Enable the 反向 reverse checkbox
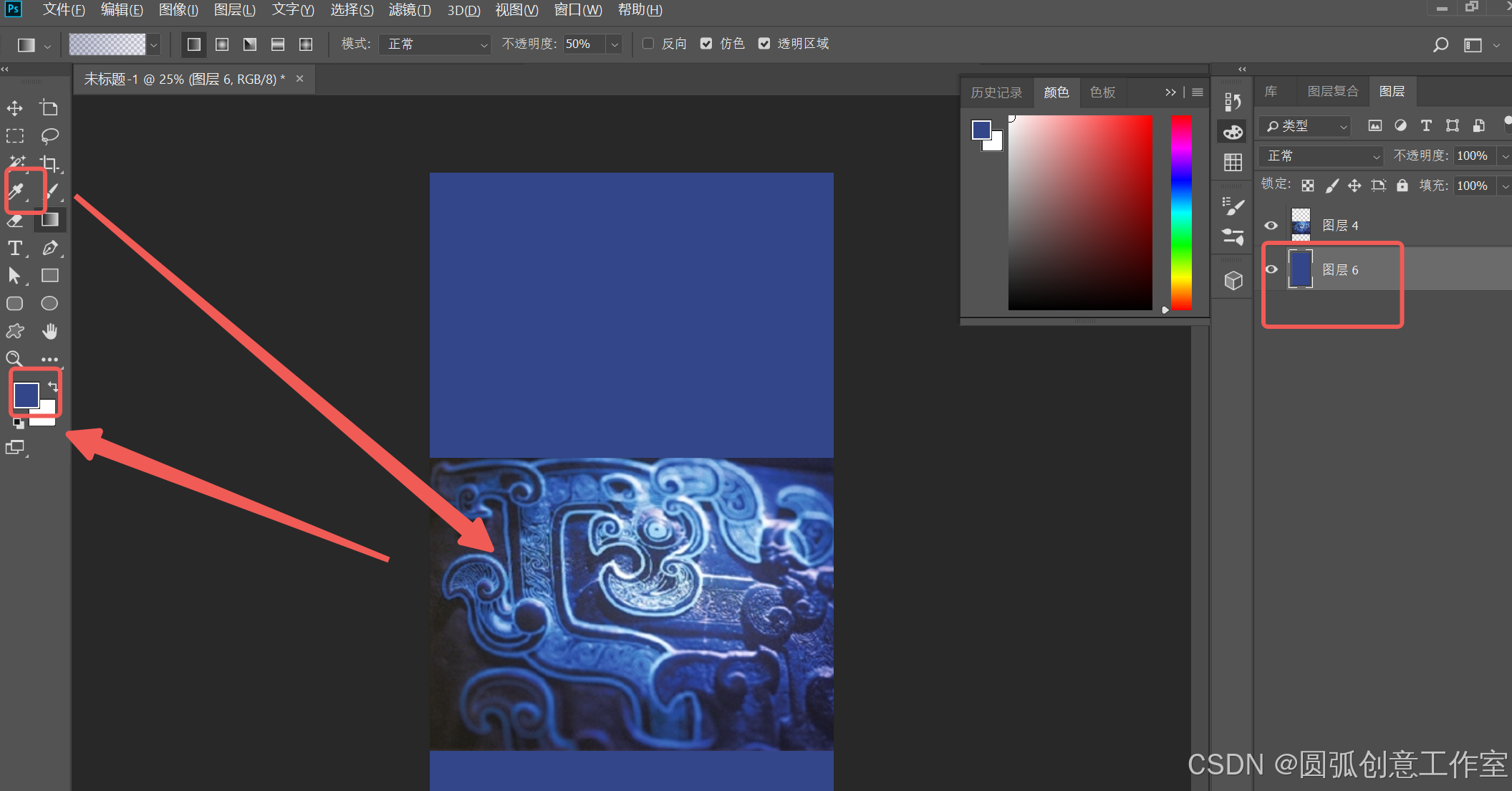1512x791 pixels. click(648, 44)
